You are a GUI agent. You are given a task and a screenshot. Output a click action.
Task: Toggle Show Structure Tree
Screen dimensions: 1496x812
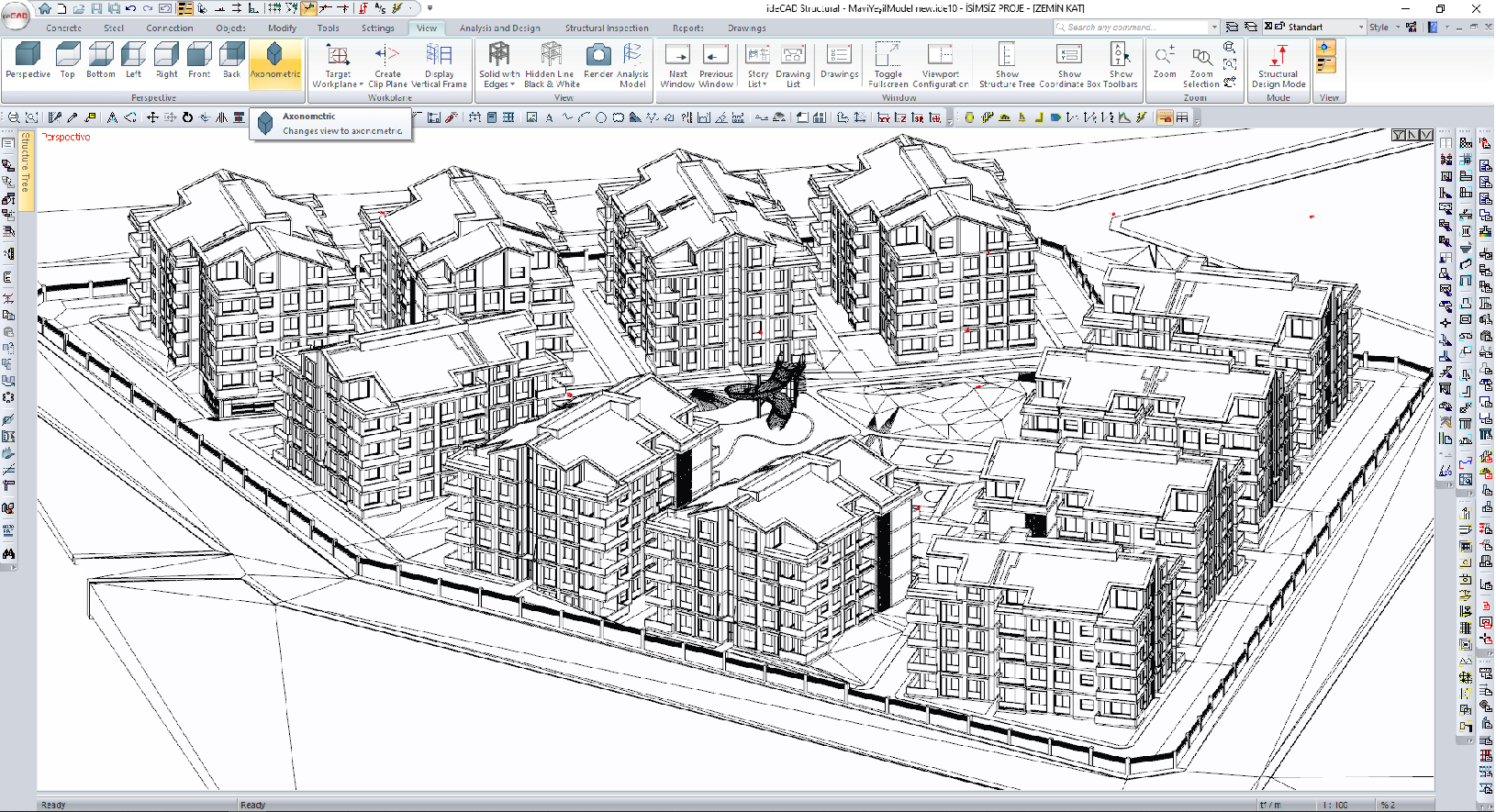[x=1007, y=65]
